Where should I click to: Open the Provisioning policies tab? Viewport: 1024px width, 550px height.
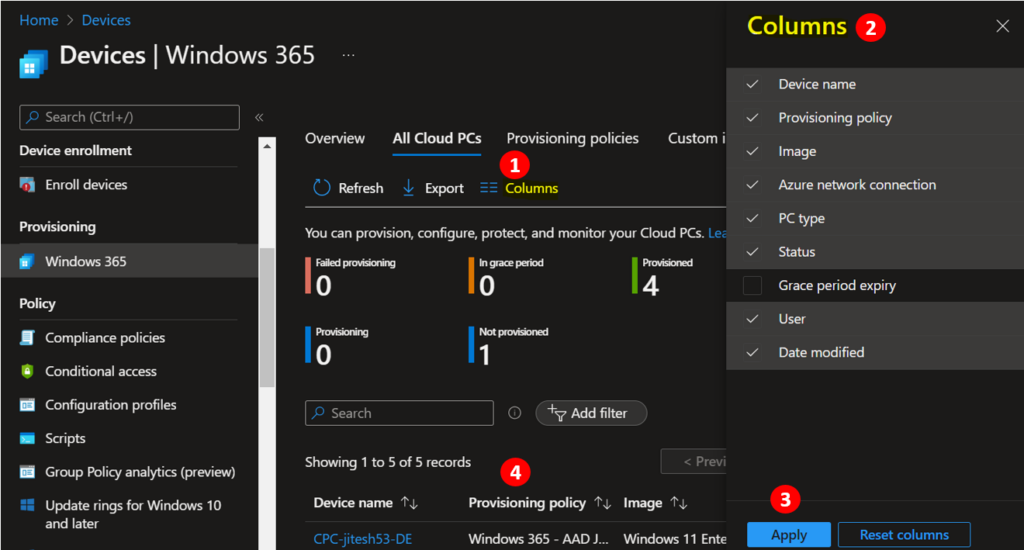point(573,138)
